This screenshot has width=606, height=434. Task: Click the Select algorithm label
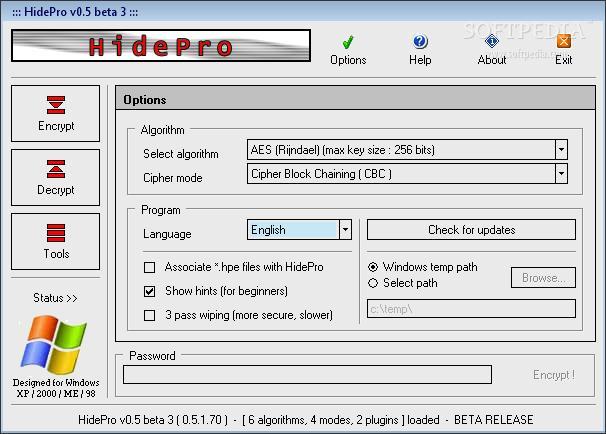(180, 154)
